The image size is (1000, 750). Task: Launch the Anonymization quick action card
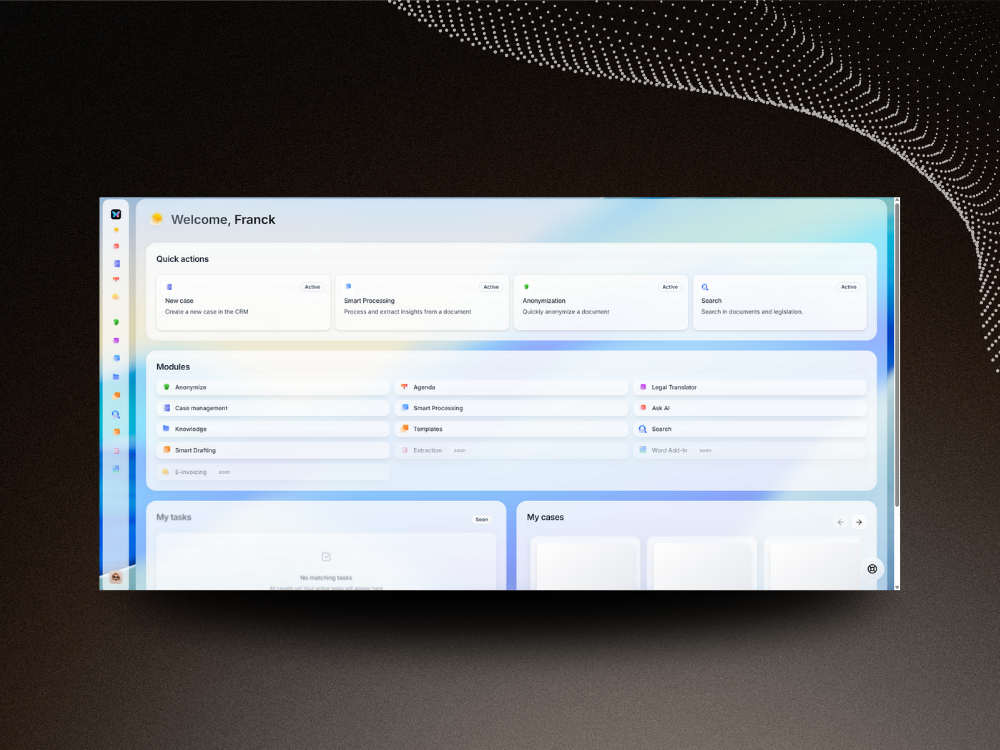pyautogui.click(x=600, y=302)
